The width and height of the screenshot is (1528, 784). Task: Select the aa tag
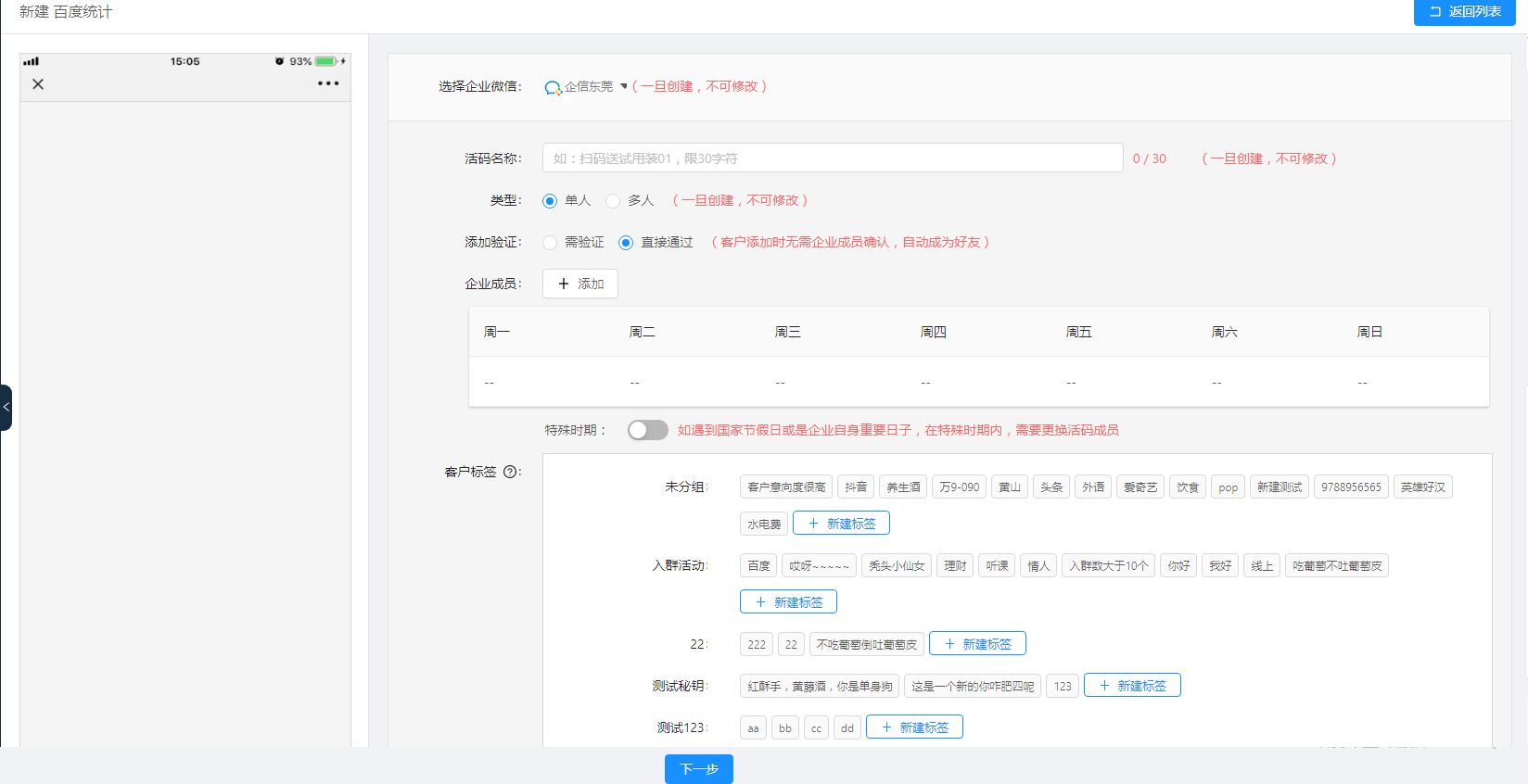pos(753,727)
